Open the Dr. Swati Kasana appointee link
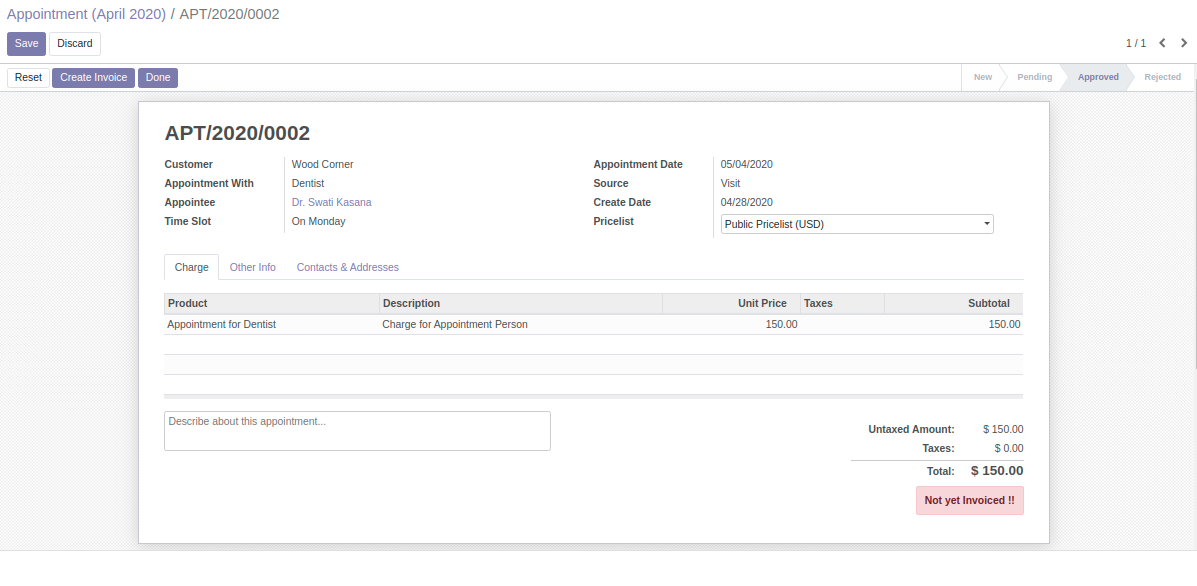The width and height of the screenshot is (1197, 586). pos(331,202)
